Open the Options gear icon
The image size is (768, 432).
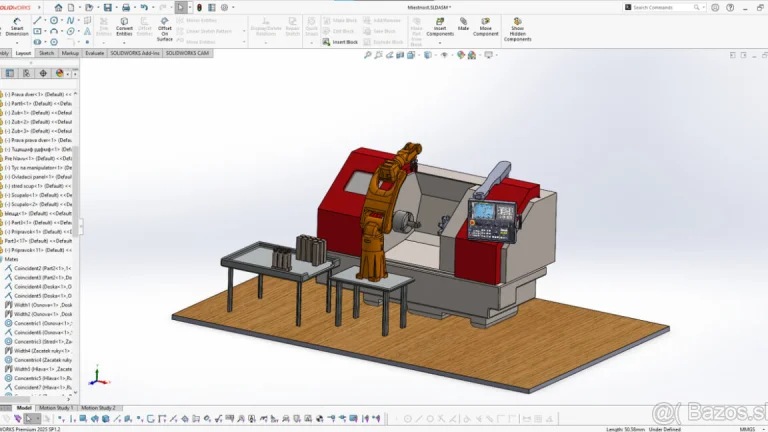[224, 7]
